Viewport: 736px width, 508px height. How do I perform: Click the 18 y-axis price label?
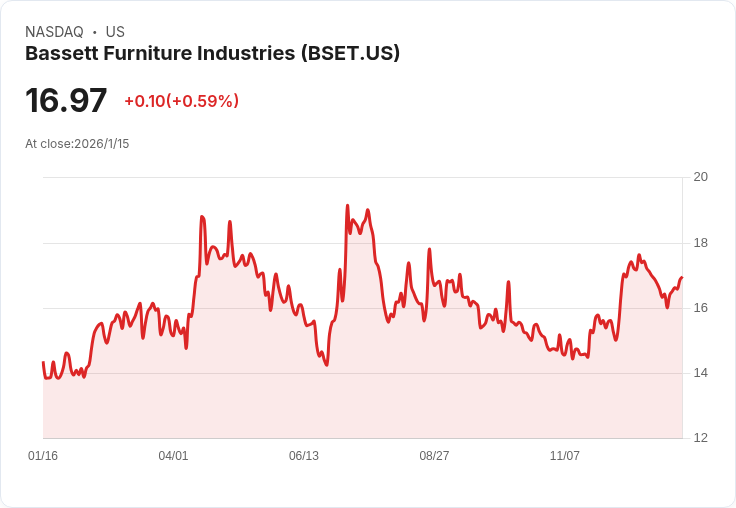(701, 243)
